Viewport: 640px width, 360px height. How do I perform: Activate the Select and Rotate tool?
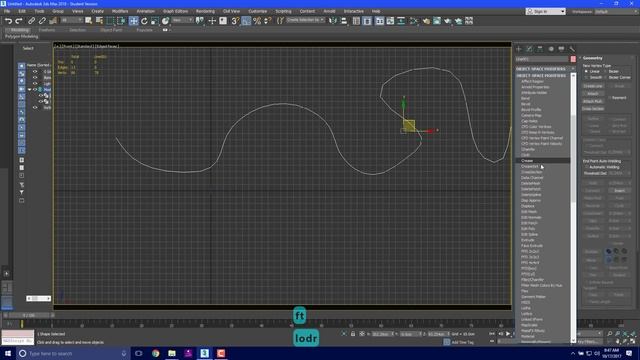point(144,21)
